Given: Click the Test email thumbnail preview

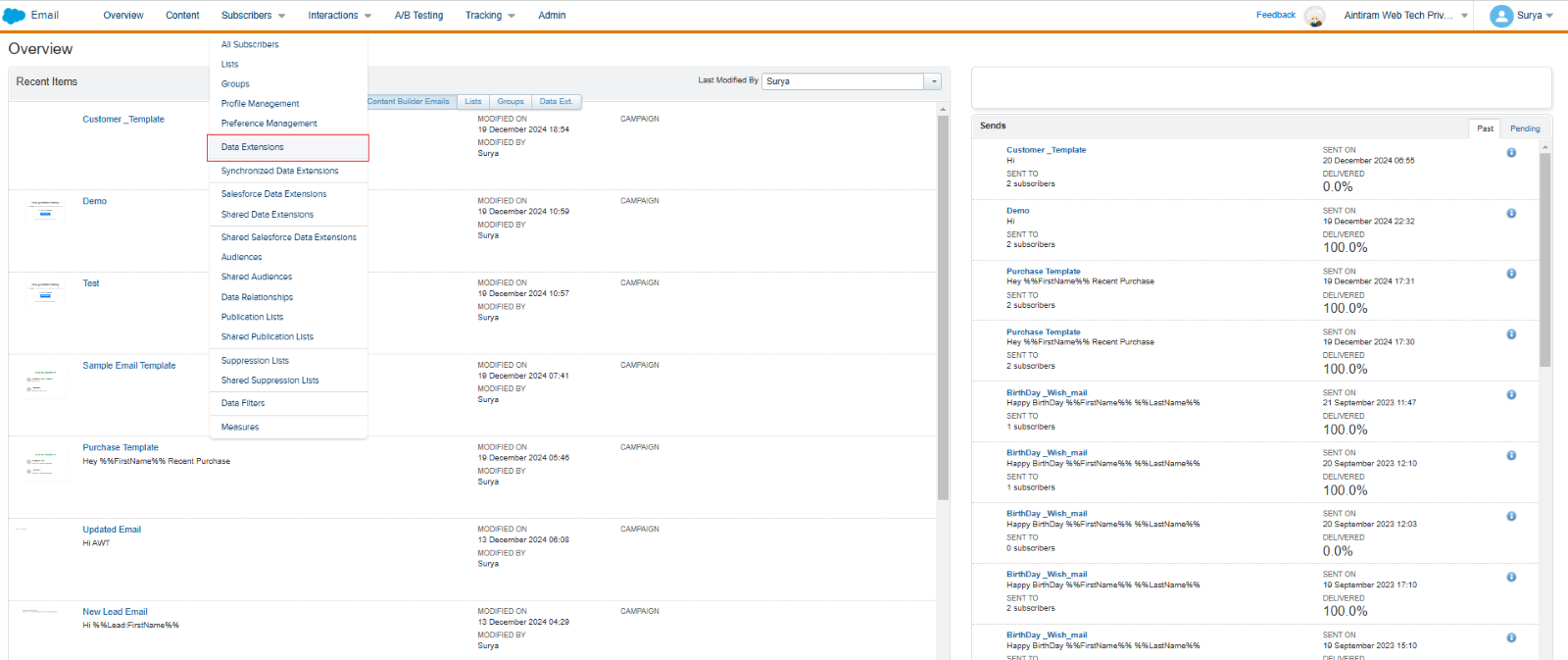Looking at the screenshot, I should (45, 291).
